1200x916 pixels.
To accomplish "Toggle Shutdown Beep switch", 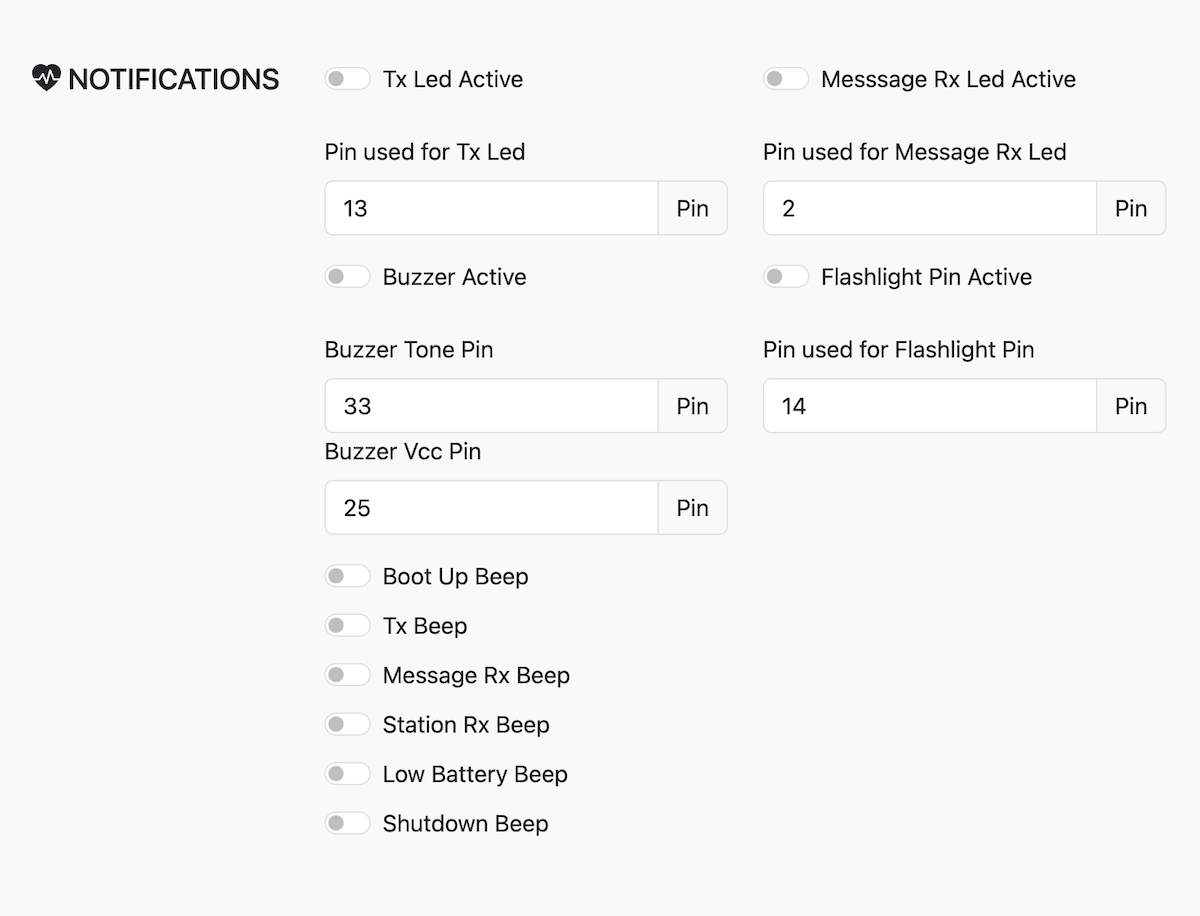I will 347,823.
